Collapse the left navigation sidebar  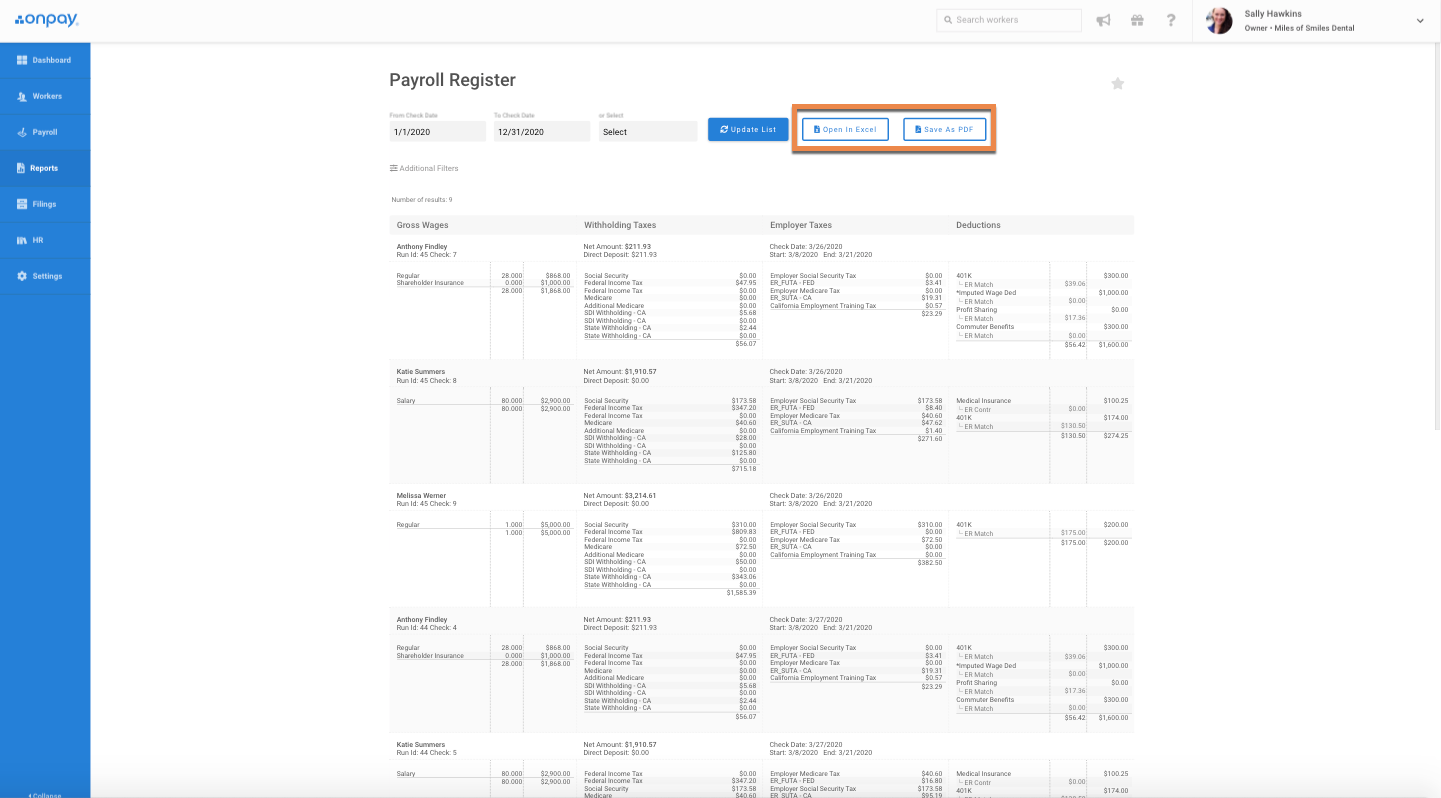(44, 795)
